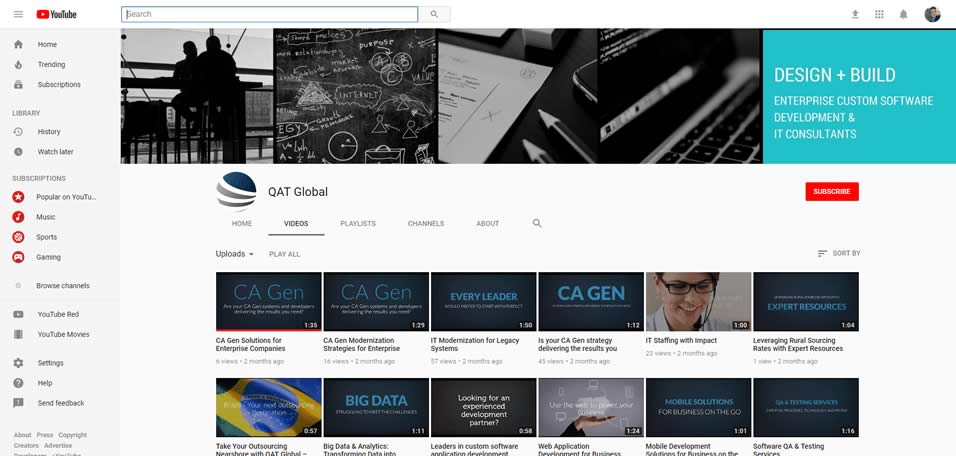The width and height of the screenshot is (956, 456).
Task: Switch to the Playlists tab
Action: point(358,224)
